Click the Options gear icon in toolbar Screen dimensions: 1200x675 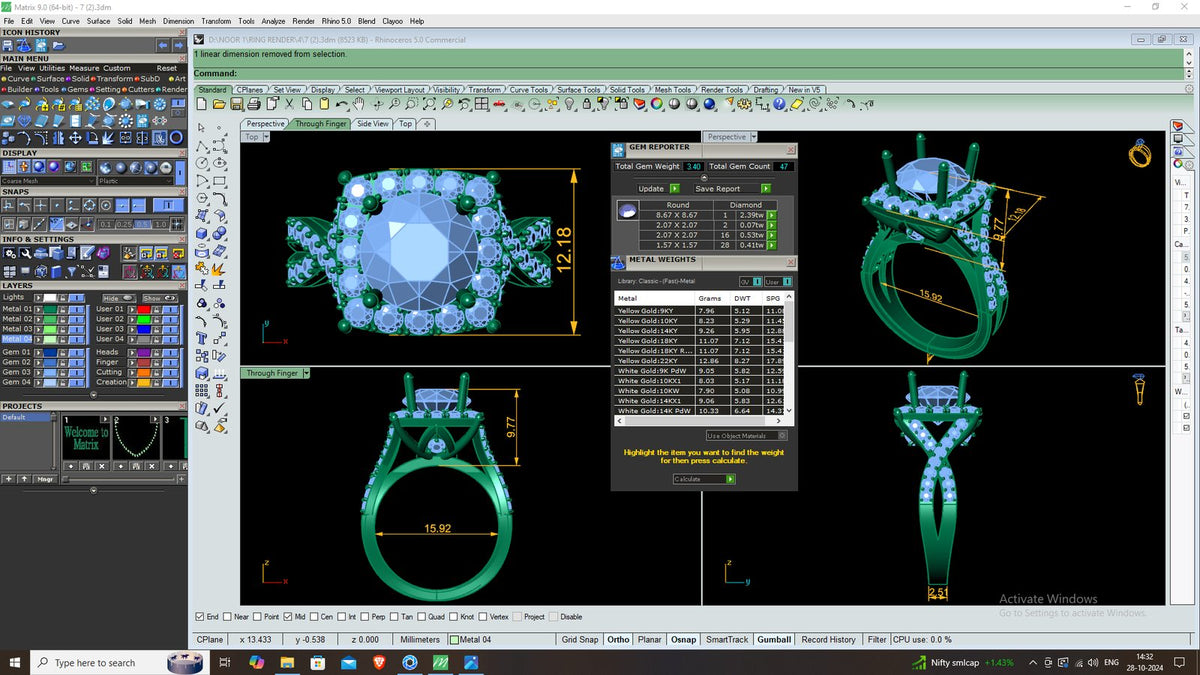[x=743, y=104]
